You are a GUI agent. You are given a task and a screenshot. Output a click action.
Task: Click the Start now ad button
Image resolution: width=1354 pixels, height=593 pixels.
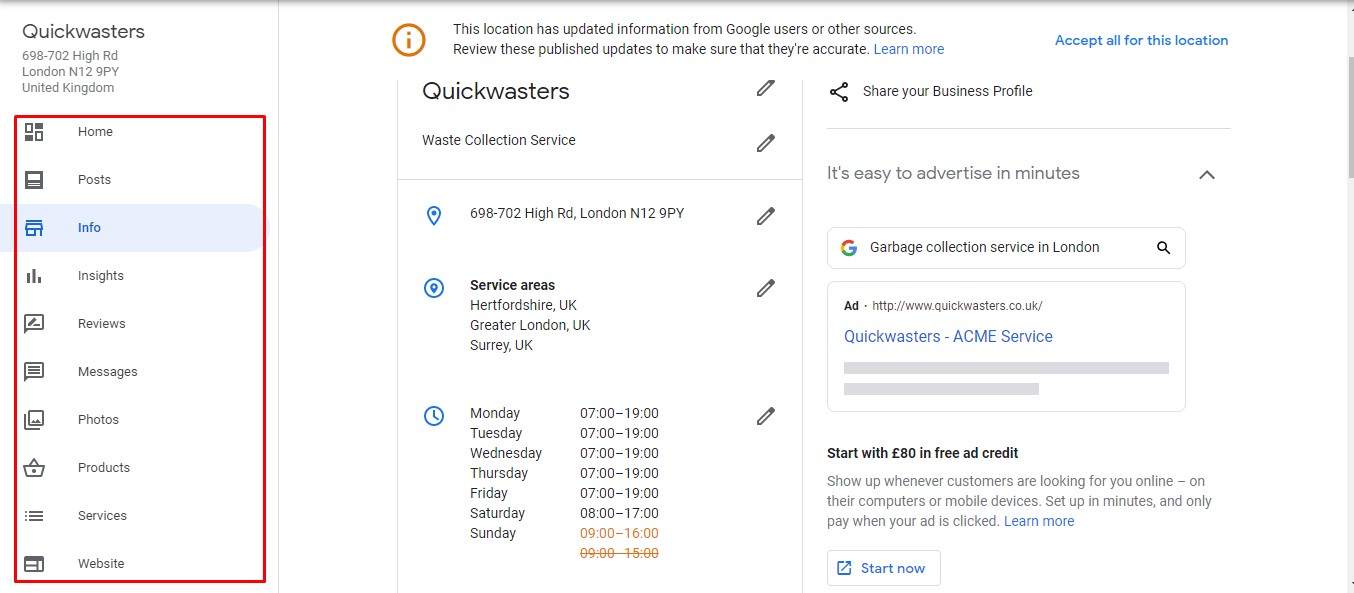pyautogui.click(x=883, y=568)
